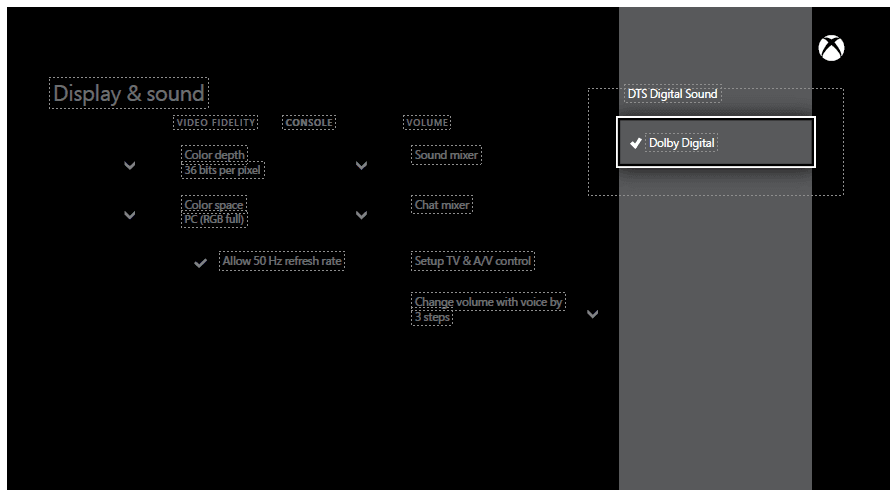Click the chevron left of Chat mixer

pyautogui.click(x=361, y=215)
